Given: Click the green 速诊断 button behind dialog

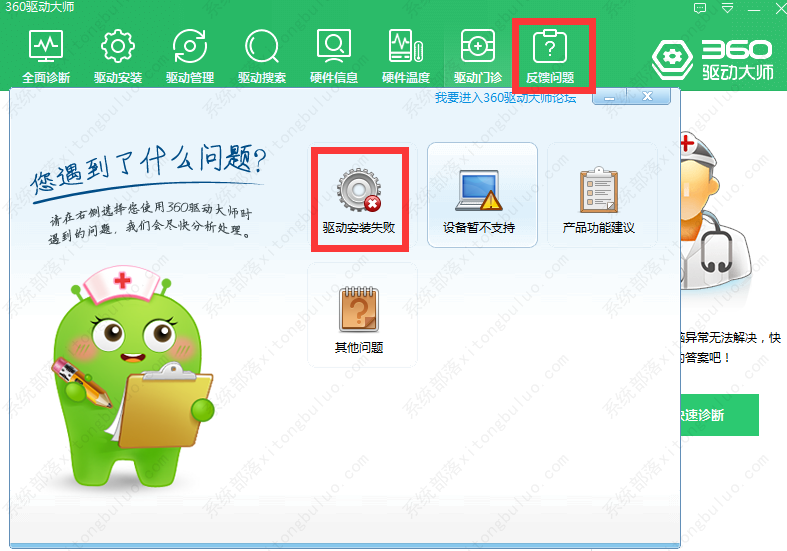Looking at the screenshot, I should [x=720, y=415].
